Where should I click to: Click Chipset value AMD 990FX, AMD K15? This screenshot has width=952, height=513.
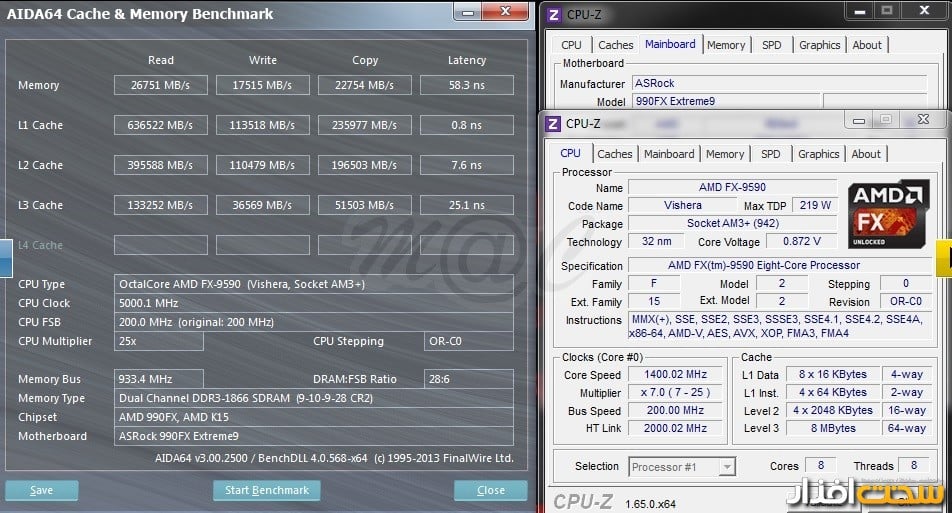pos(314,417)
